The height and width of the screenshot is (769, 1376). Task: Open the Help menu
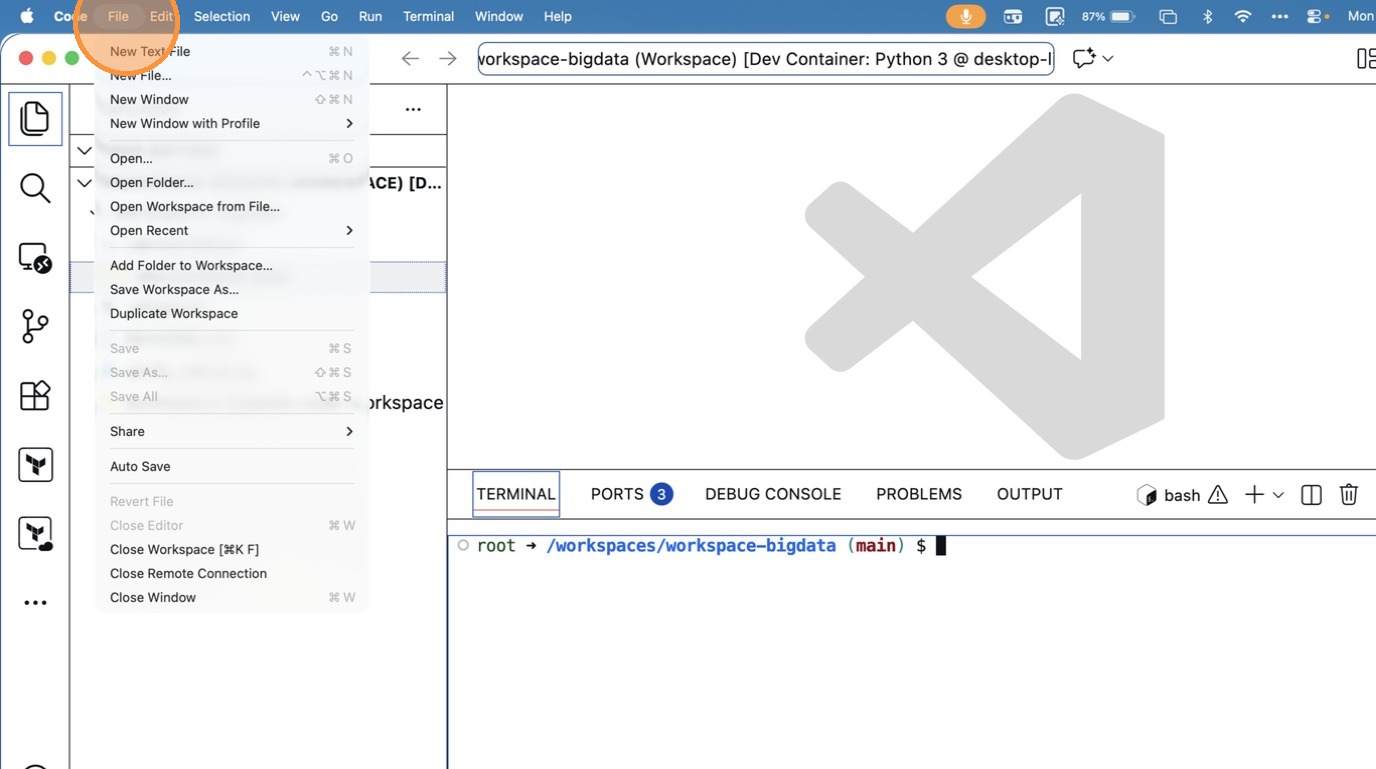tap(557, 16)
